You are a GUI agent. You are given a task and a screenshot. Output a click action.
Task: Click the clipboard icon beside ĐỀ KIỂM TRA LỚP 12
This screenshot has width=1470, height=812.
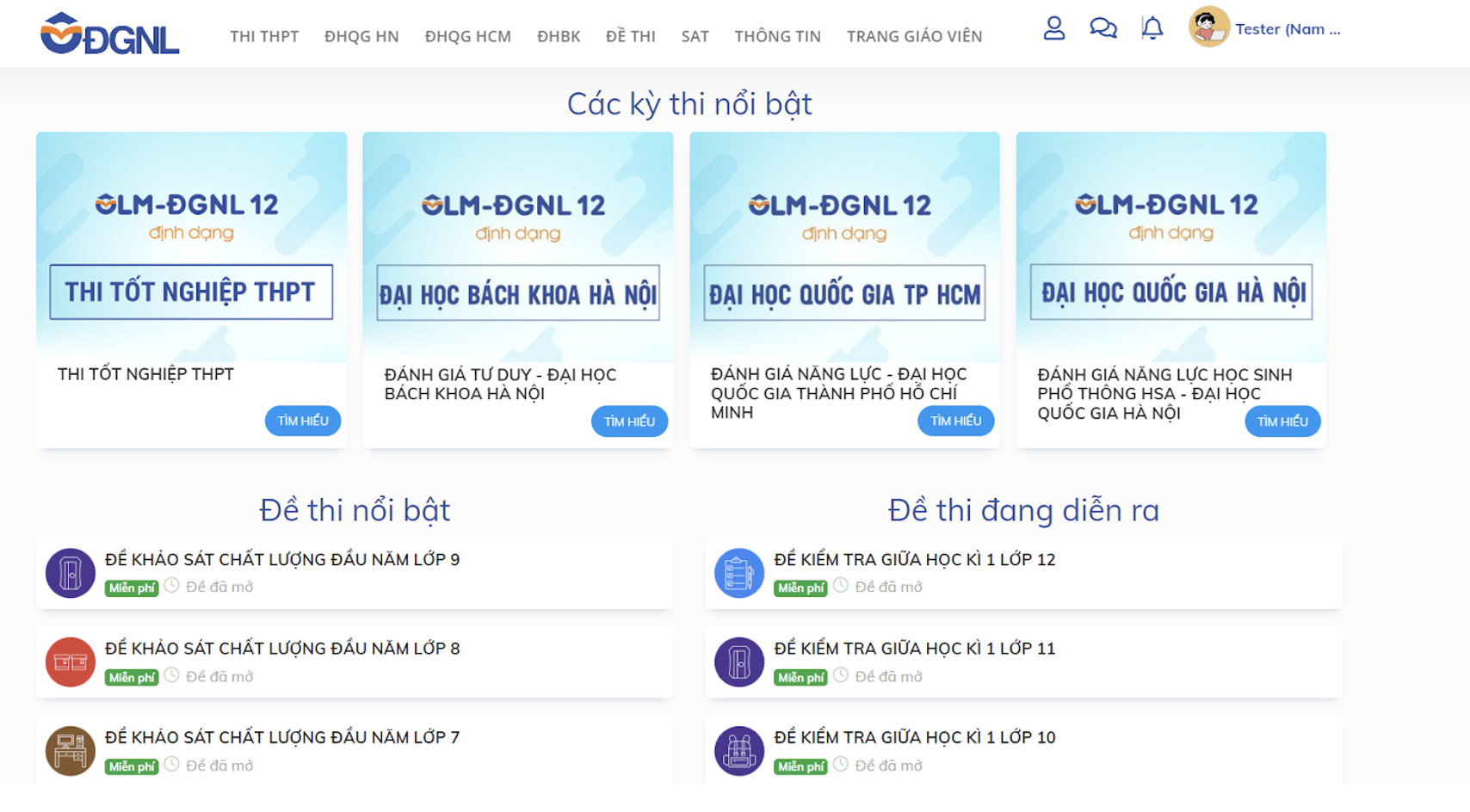pyautogui.click(x=739, y=573)
